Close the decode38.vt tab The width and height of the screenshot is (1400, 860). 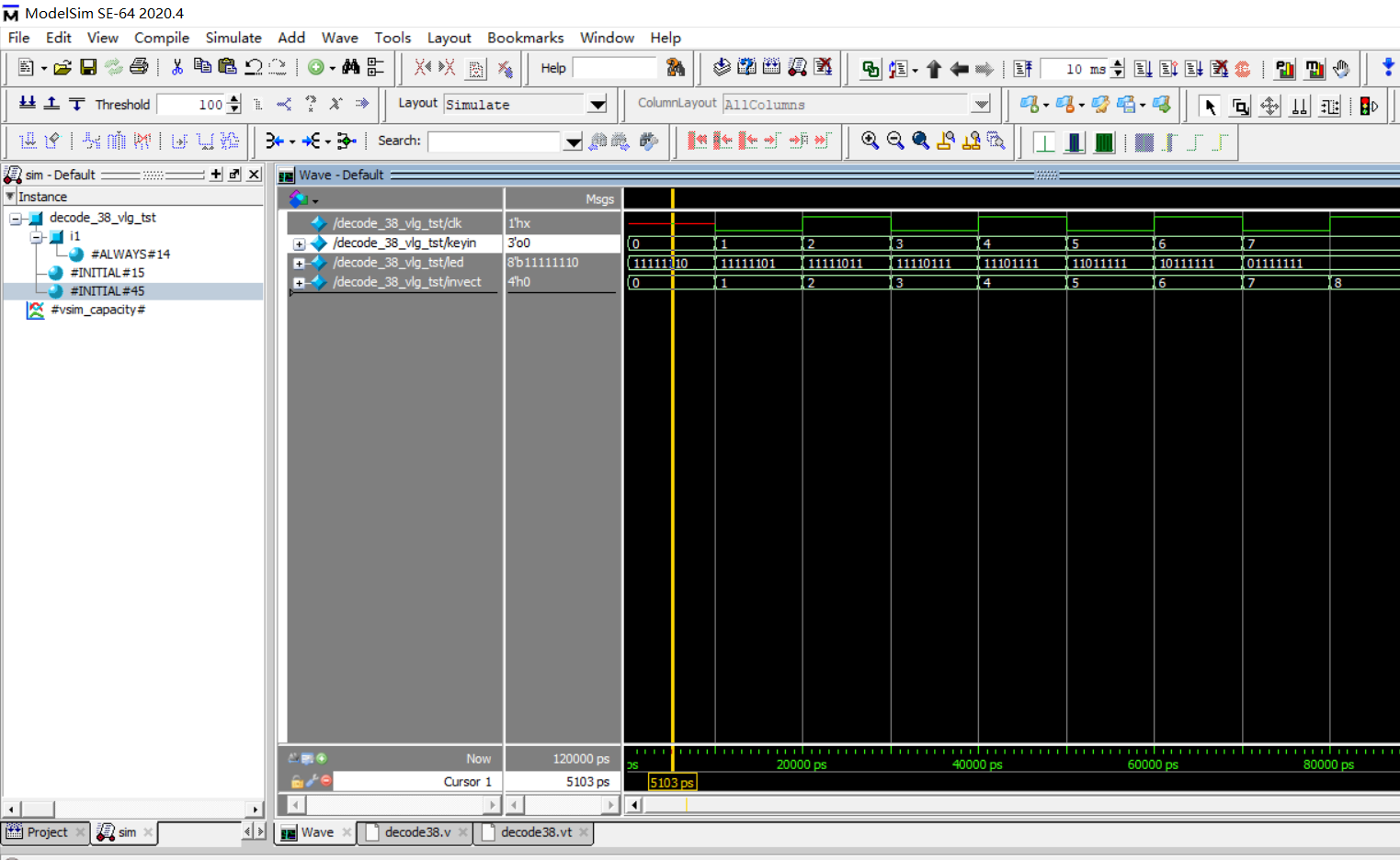[584, 832]
